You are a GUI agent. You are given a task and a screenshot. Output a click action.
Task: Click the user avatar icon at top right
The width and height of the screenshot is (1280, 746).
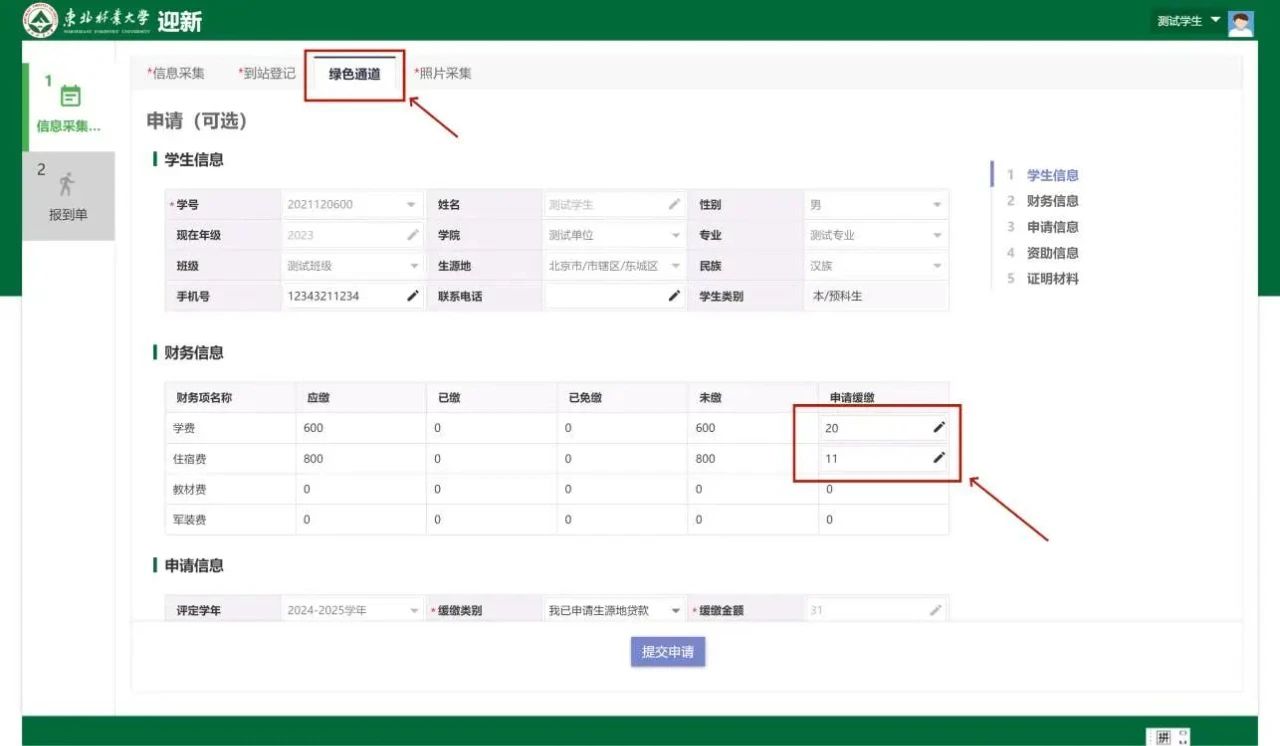coord(1241,21)
